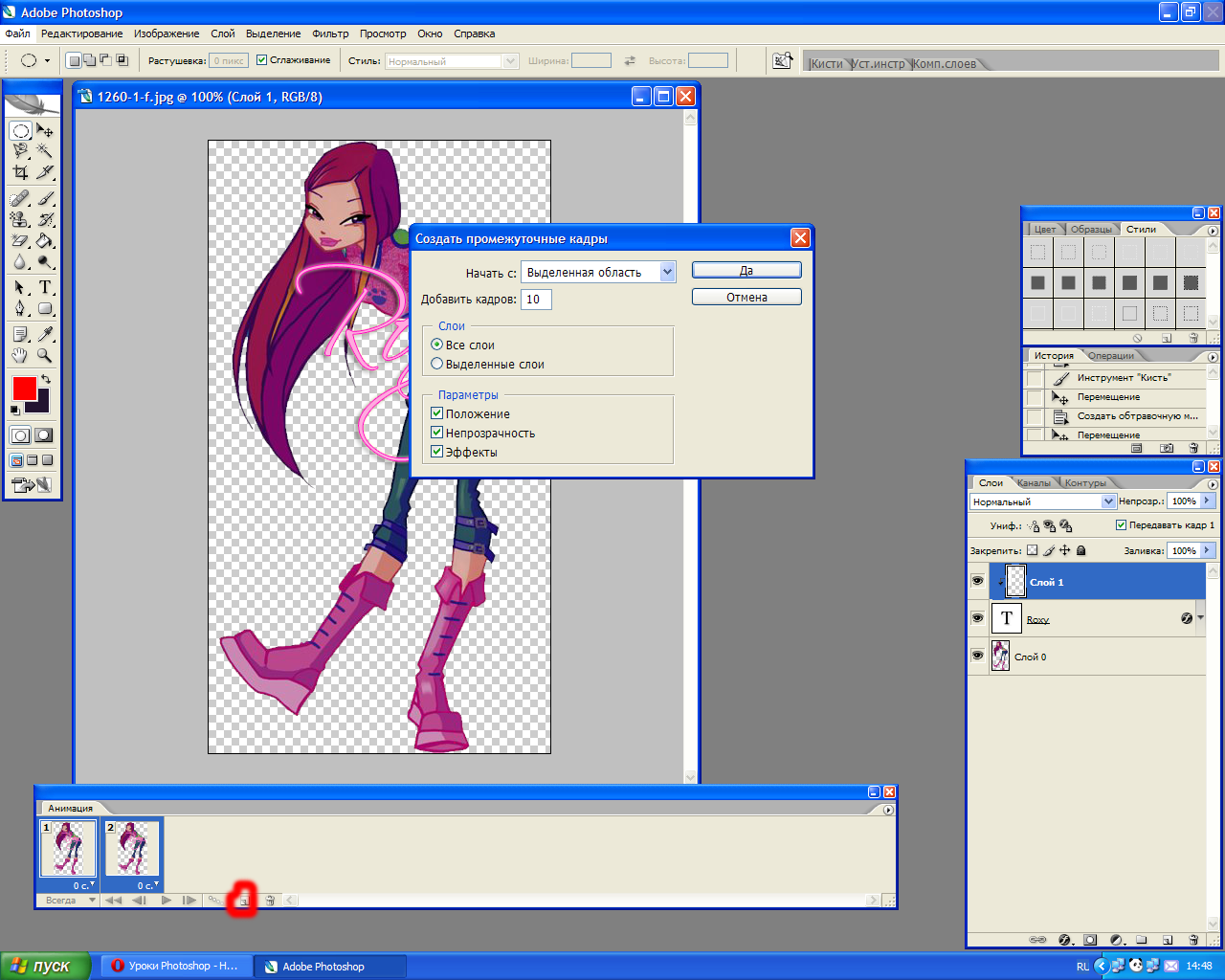
Task: Select the Eraser tool
Action: pyautogui.click(x=20, y=240)
